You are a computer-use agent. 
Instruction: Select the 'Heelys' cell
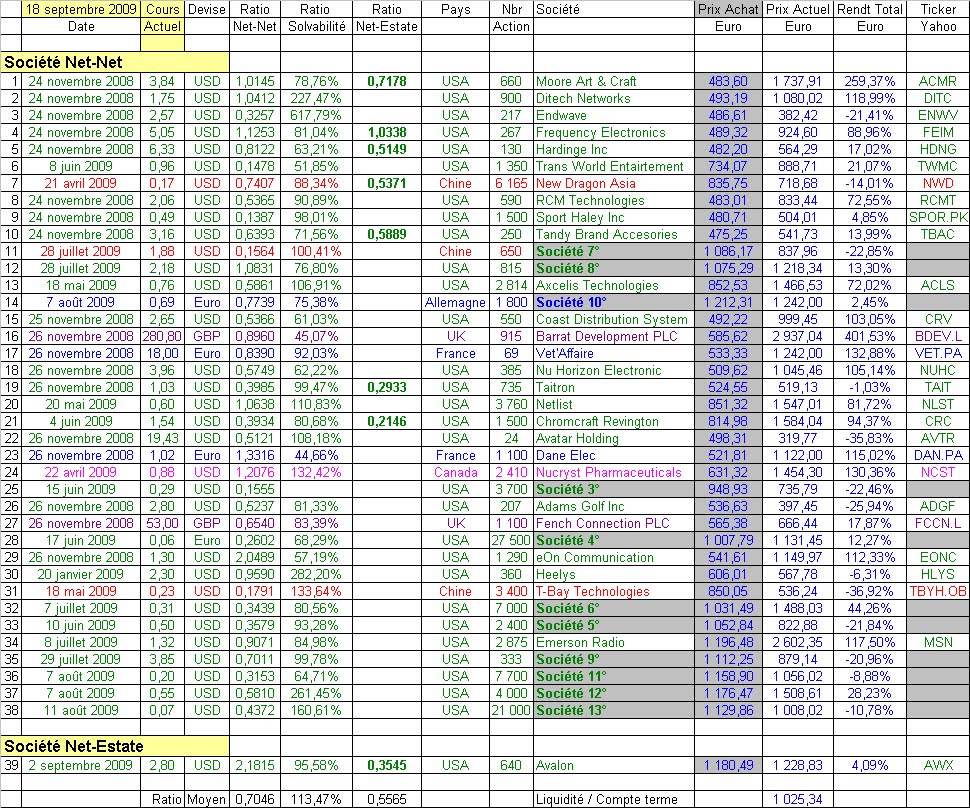click(x=614, y=574)
